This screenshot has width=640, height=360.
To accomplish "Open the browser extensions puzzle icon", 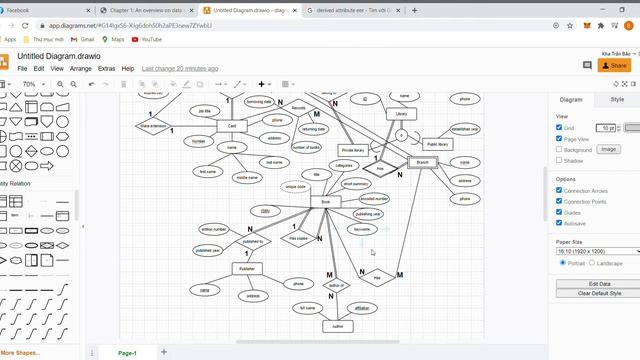I will pyautogui.click(x=601, y=25).
